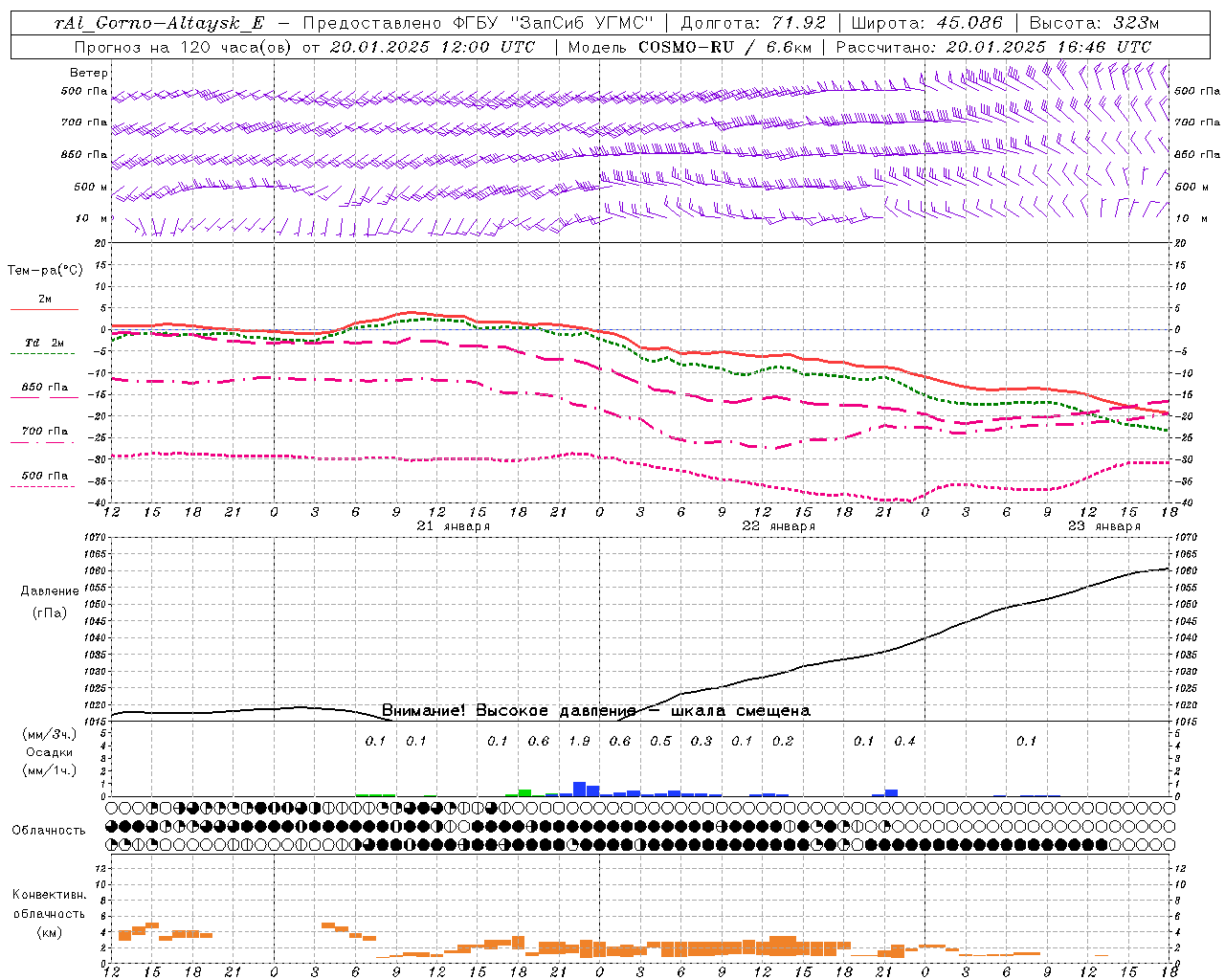Select the '(мм/1ч.)' precipitation unit label
This screenshot has height=980, width=1225.
50,770
